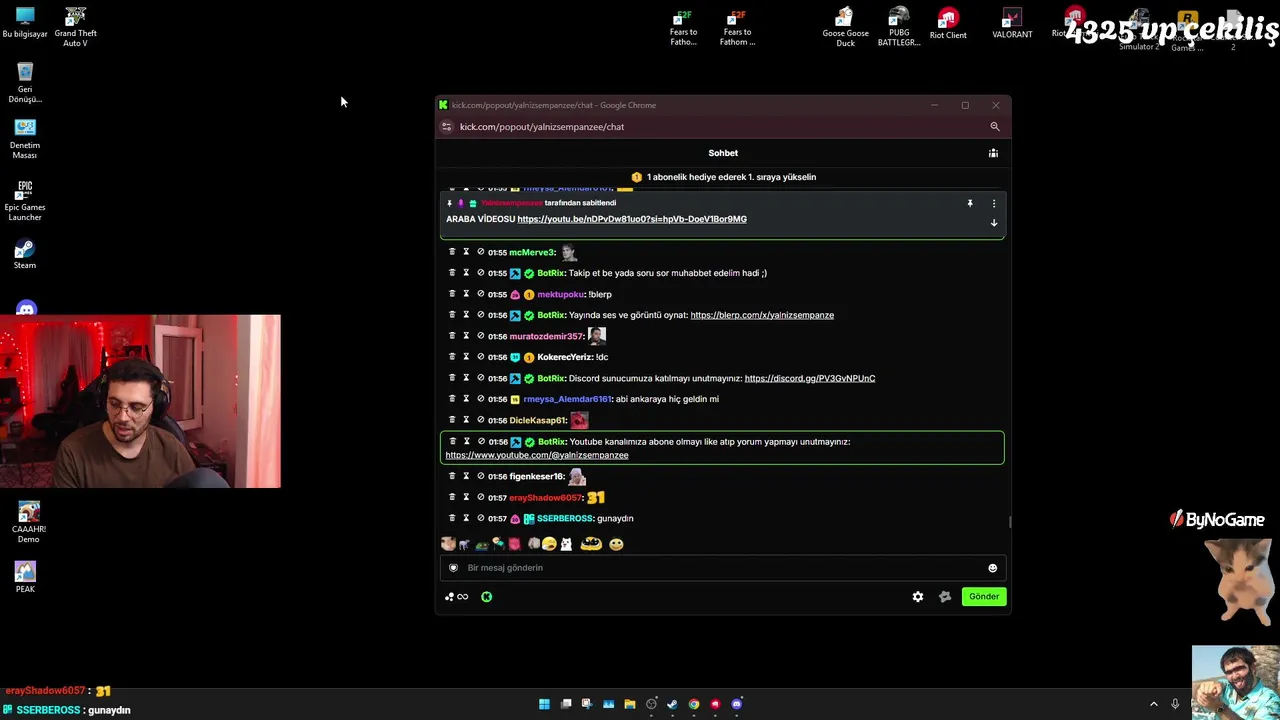Open Bu bilgisayar desktop icon

pyautogui.click(x=25, y=22)
